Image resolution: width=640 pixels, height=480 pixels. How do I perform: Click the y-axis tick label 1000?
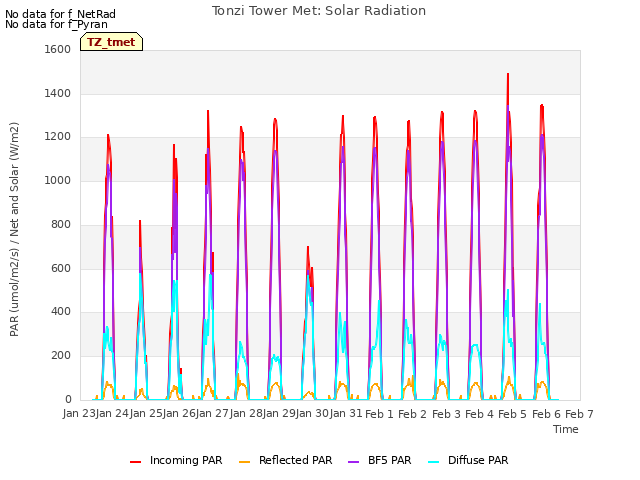point(58,180)
